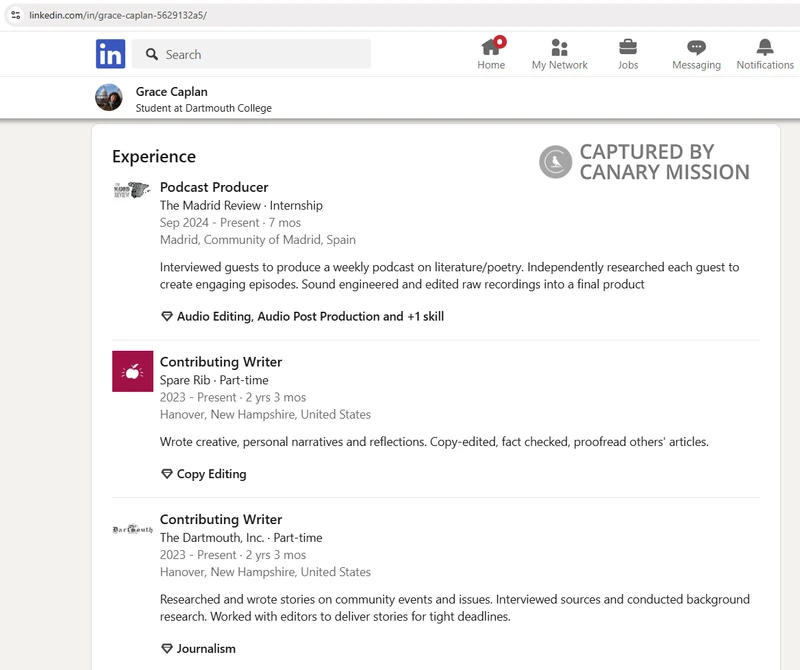Check the Notifications bell icon
Viewport: 800px width, 670px height.
coord(765,47)
